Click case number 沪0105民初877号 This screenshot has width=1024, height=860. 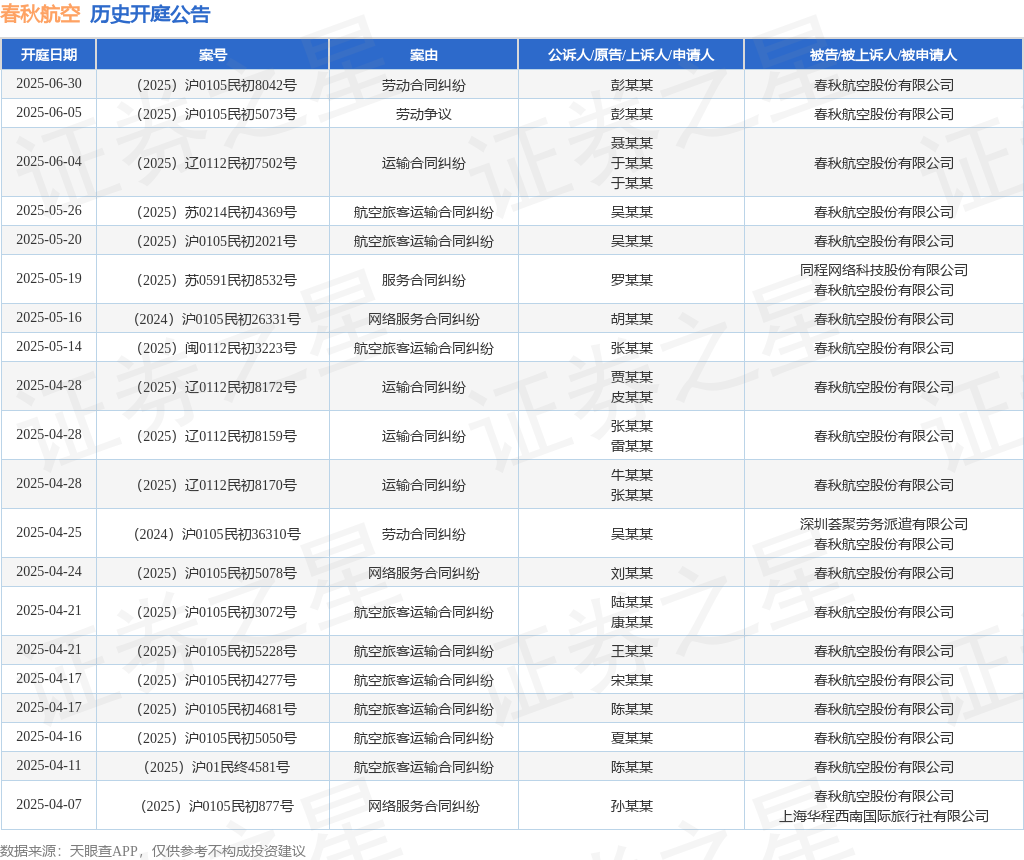pos(217,806)
